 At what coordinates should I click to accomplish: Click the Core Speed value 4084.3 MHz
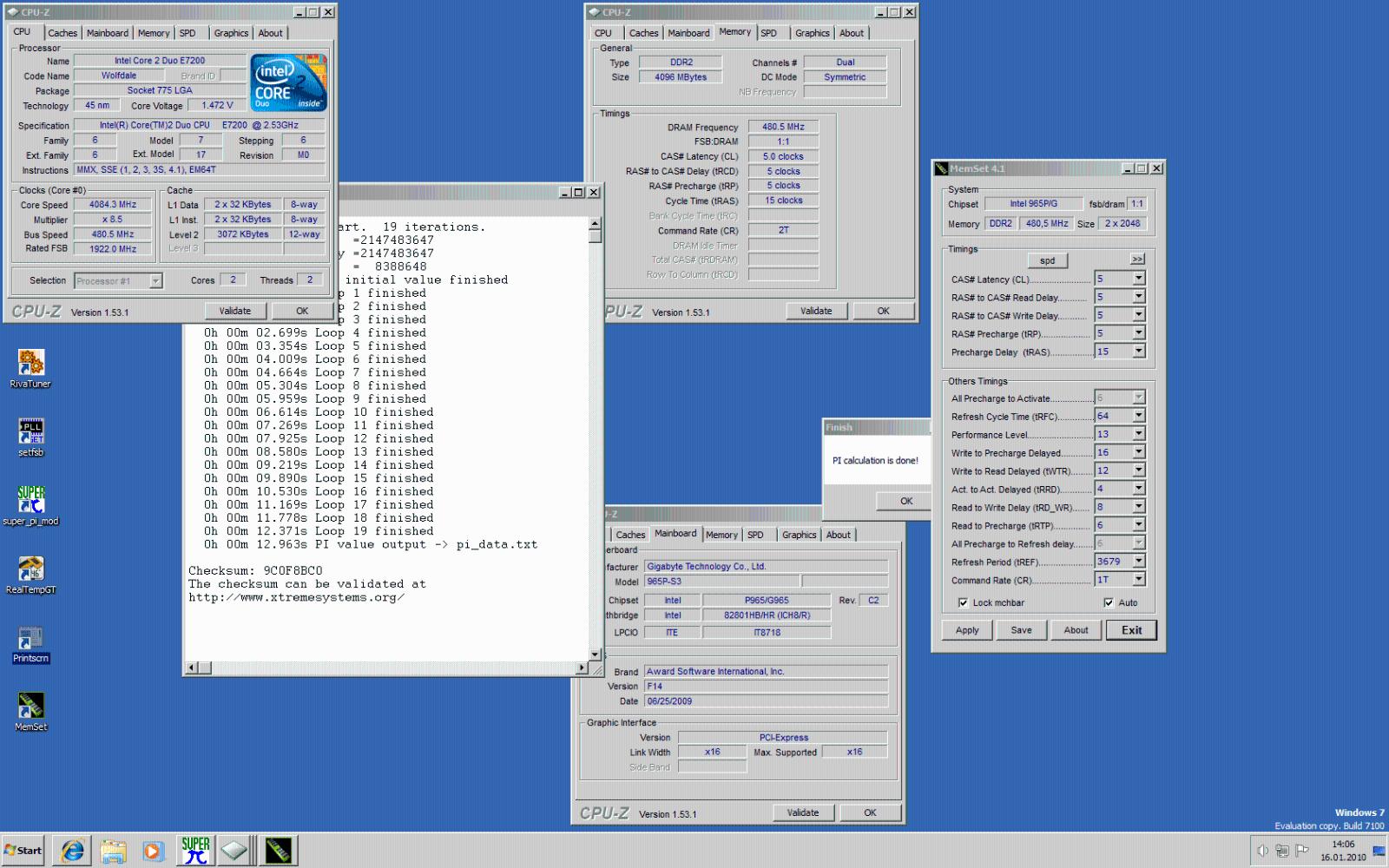tap(113, 205)
